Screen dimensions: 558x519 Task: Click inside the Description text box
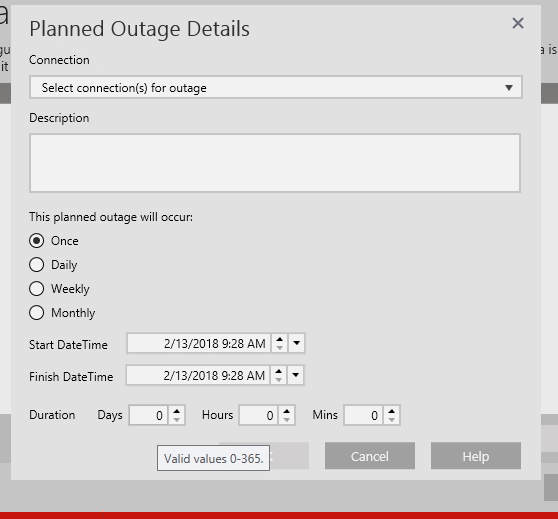click(275, 163)
